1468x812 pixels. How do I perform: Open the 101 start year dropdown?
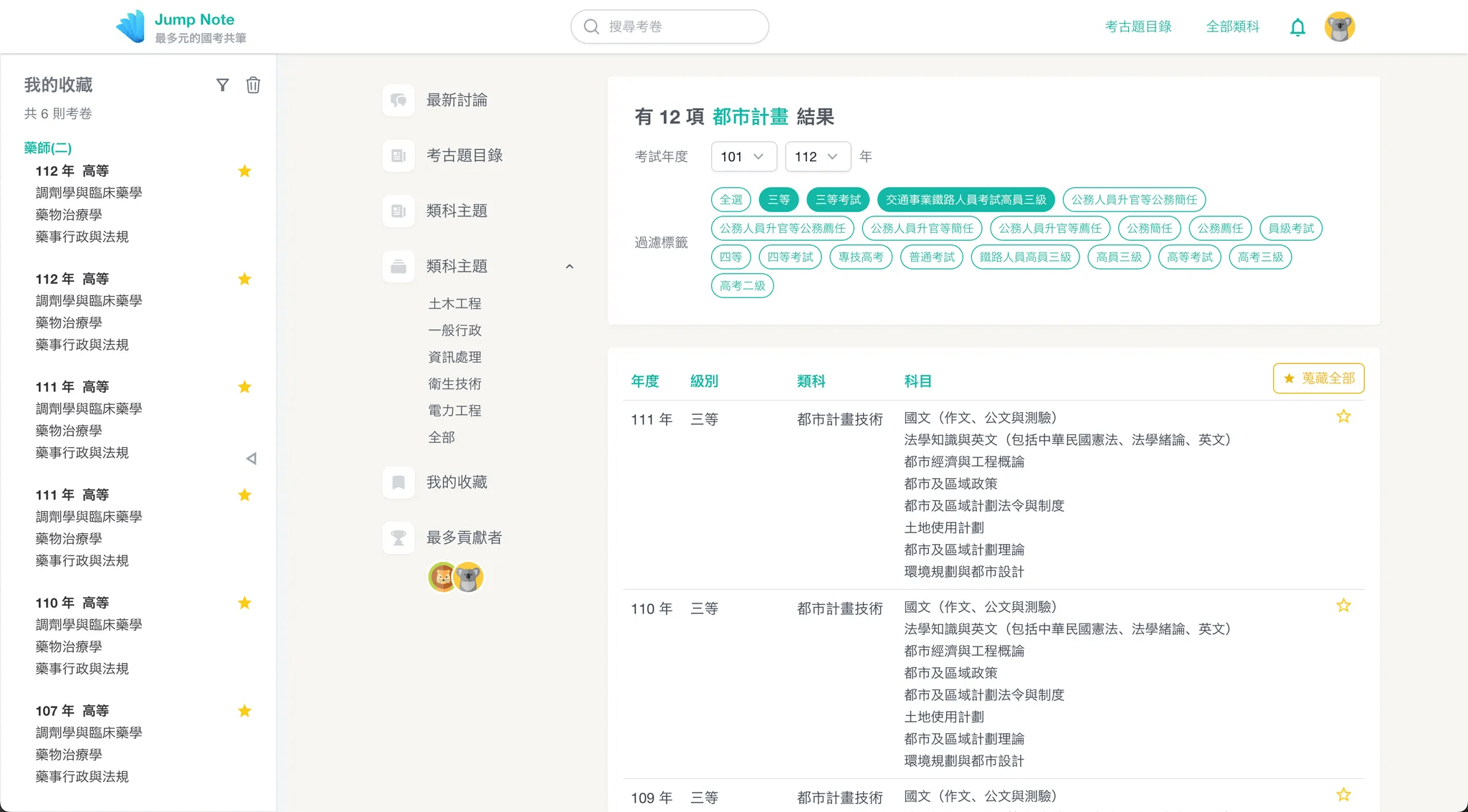click(743, 157)
